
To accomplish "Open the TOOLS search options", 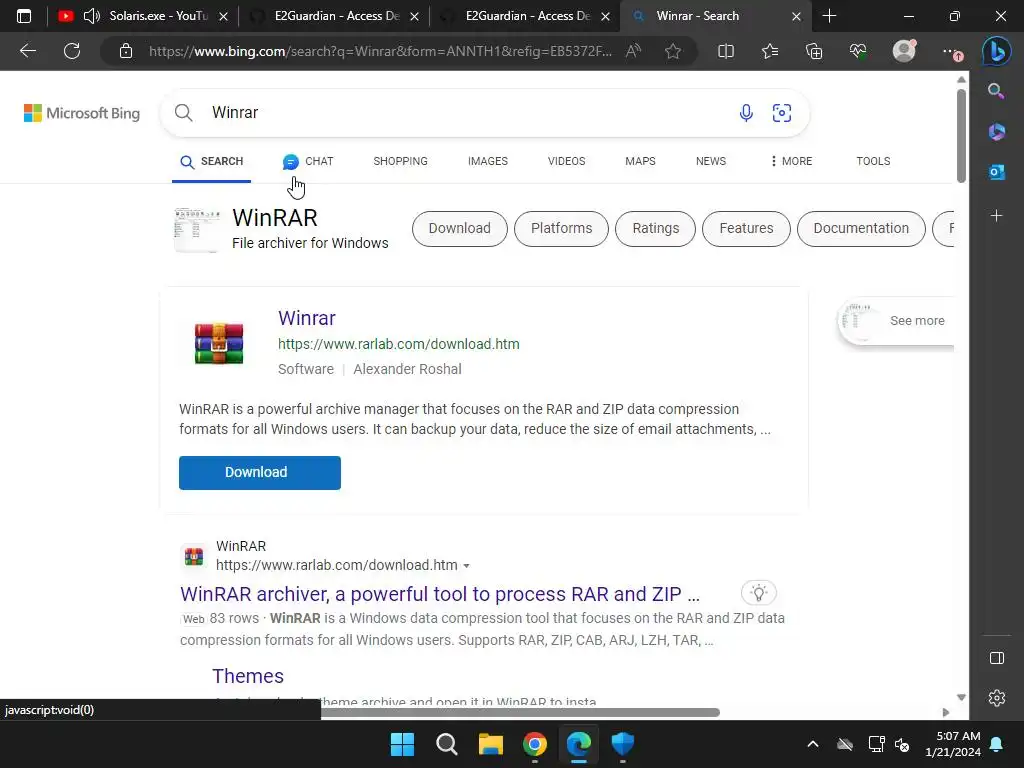I will click(x=873, y=161).
